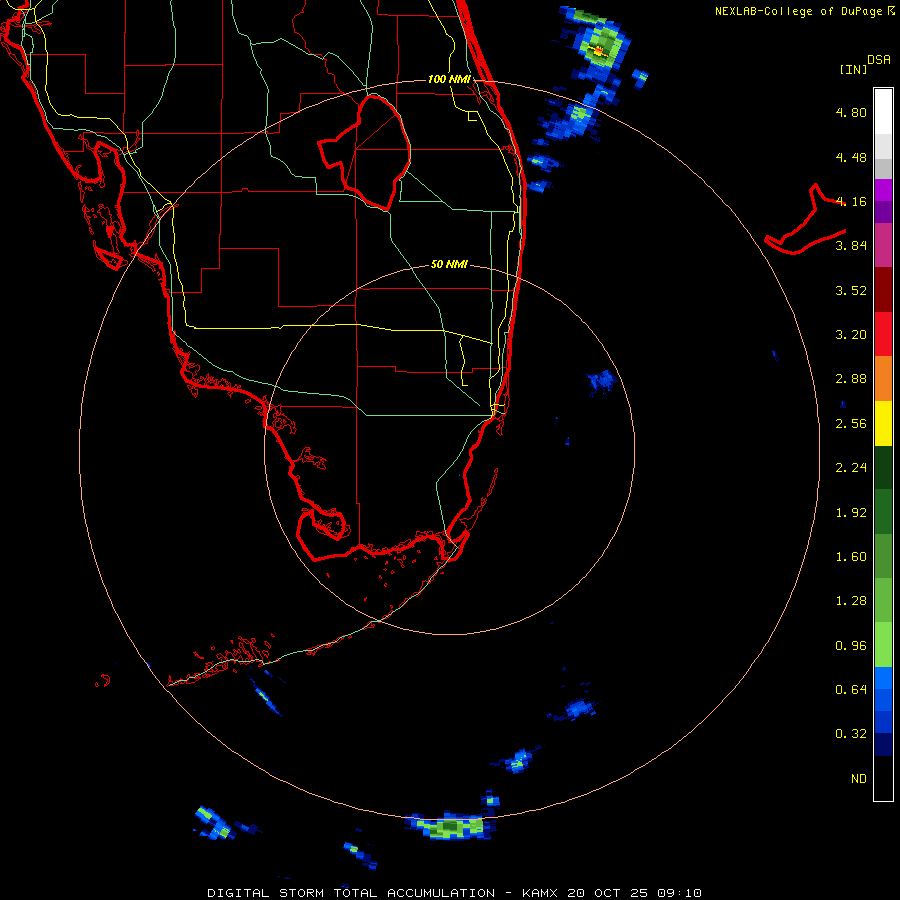
Task: Click the 2.24 legend value
Action: (851, 468)
